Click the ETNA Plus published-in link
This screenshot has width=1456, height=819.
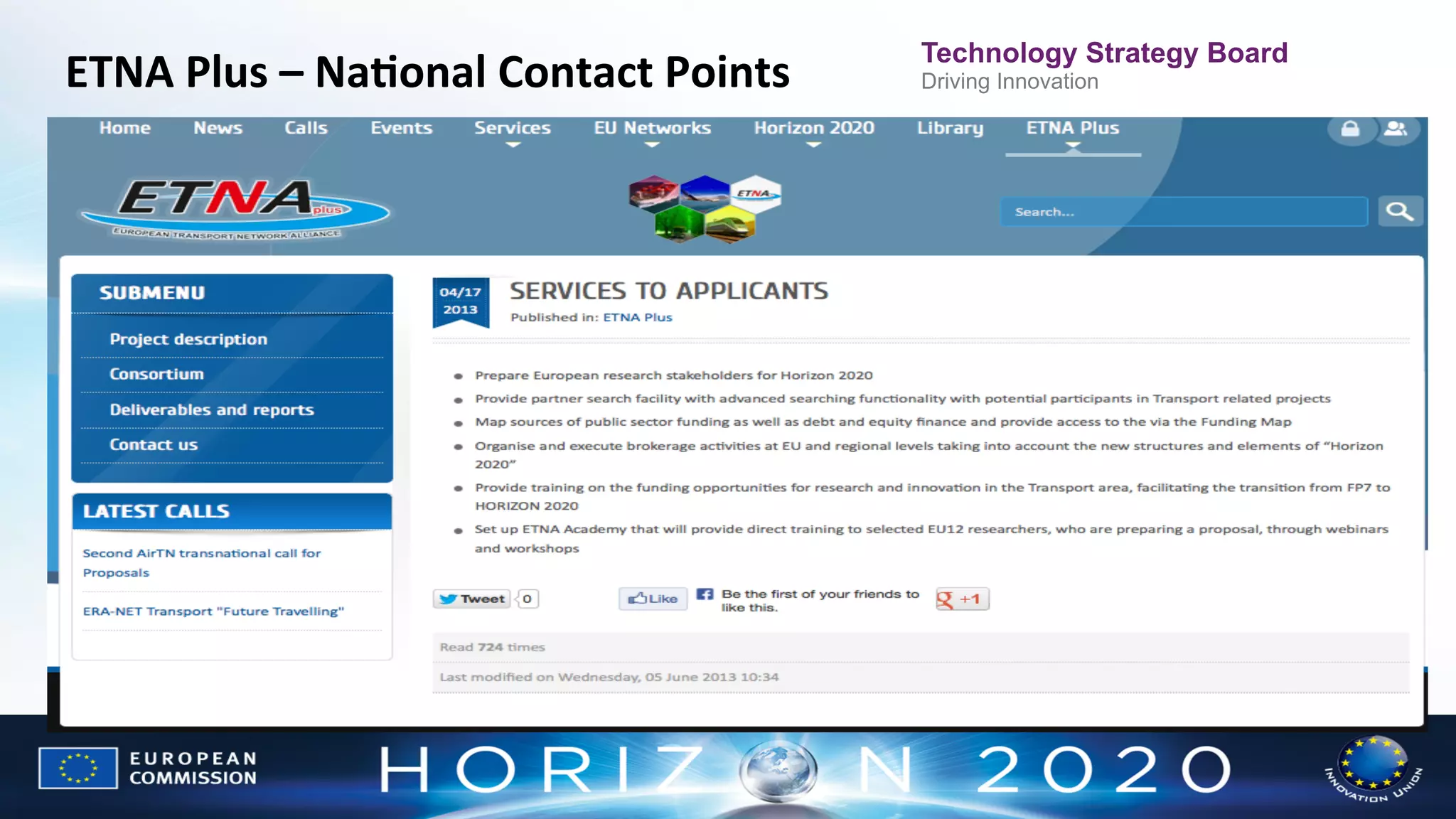tap(638, 317)
